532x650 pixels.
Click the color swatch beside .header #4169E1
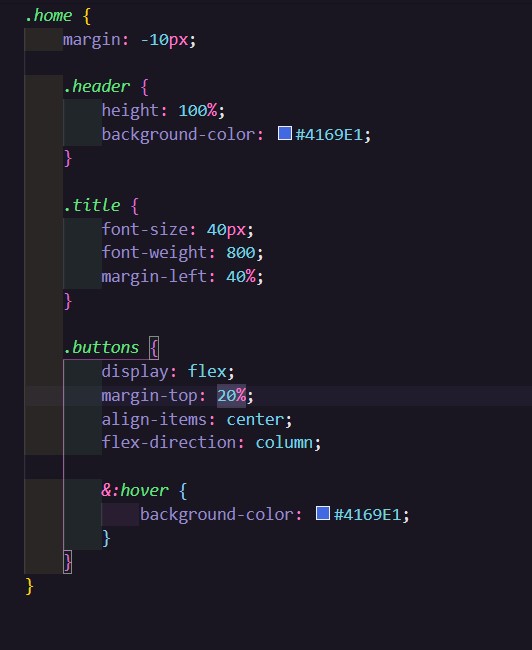[285, 133]
